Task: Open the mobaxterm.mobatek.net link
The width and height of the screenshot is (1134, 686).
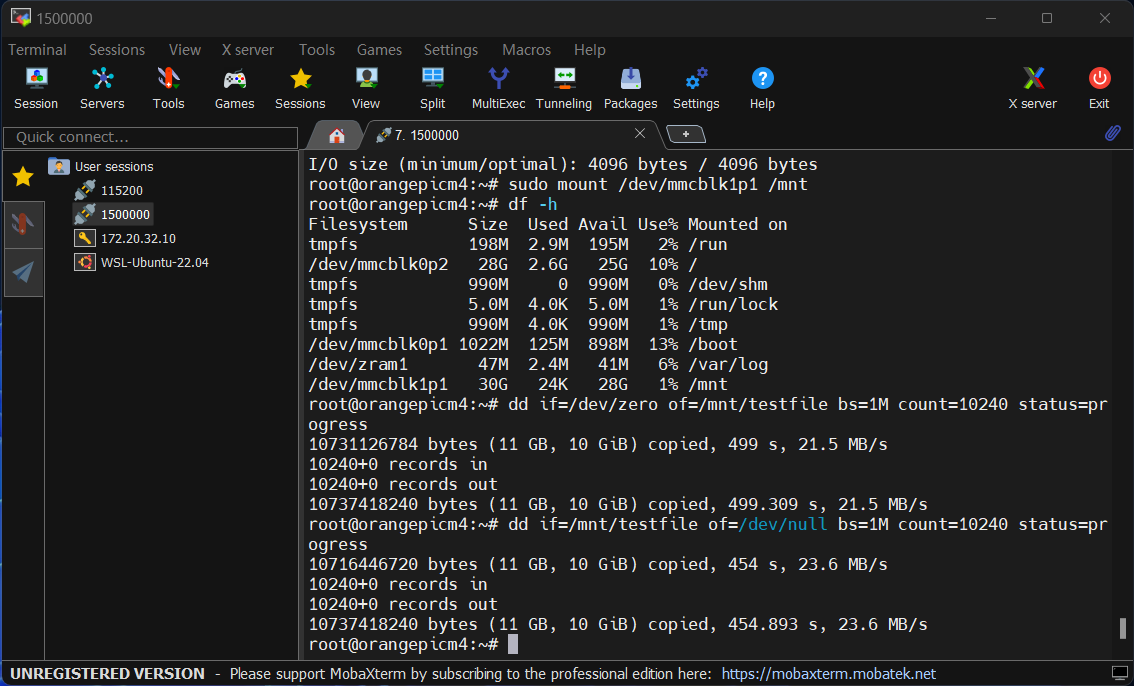Action: click(829, 674)
